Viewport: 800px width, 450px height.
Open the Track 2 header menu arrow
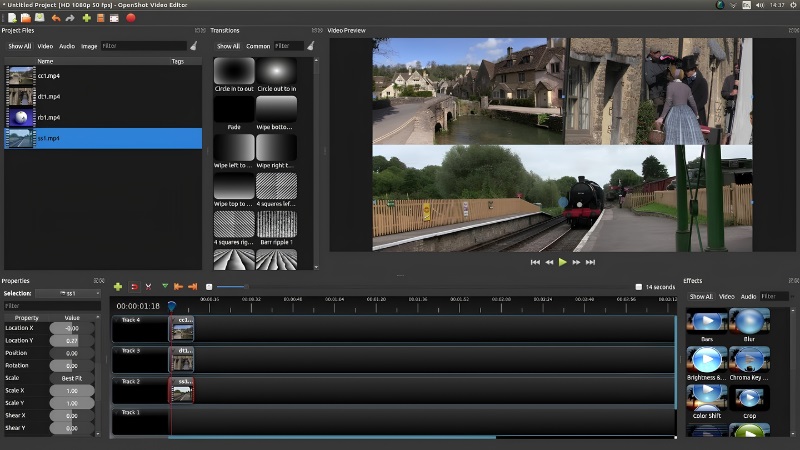click(x=117, y=381)
